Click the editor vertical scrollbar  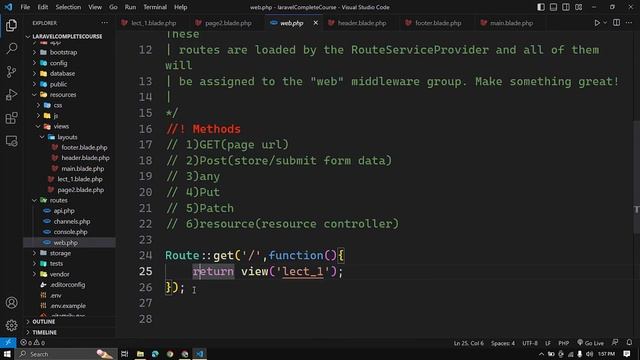(x=636, y=178)
